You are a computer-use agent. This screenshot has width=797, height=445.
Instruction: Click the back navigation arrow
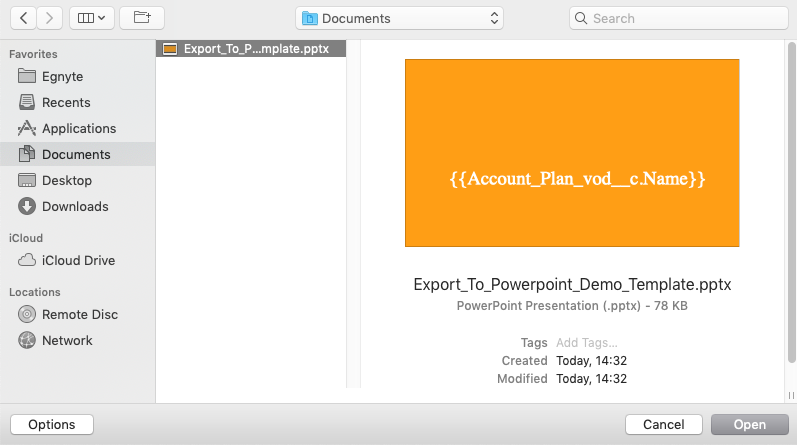coord(23,18)
